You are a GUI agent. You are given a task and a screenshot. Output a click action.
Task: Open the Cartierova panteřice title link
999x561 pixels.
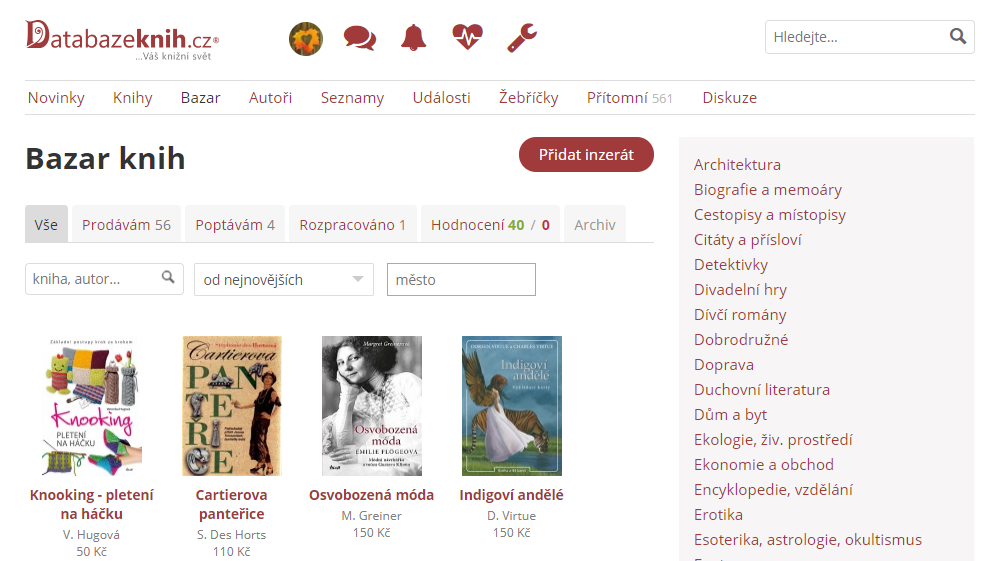(231, 504)
